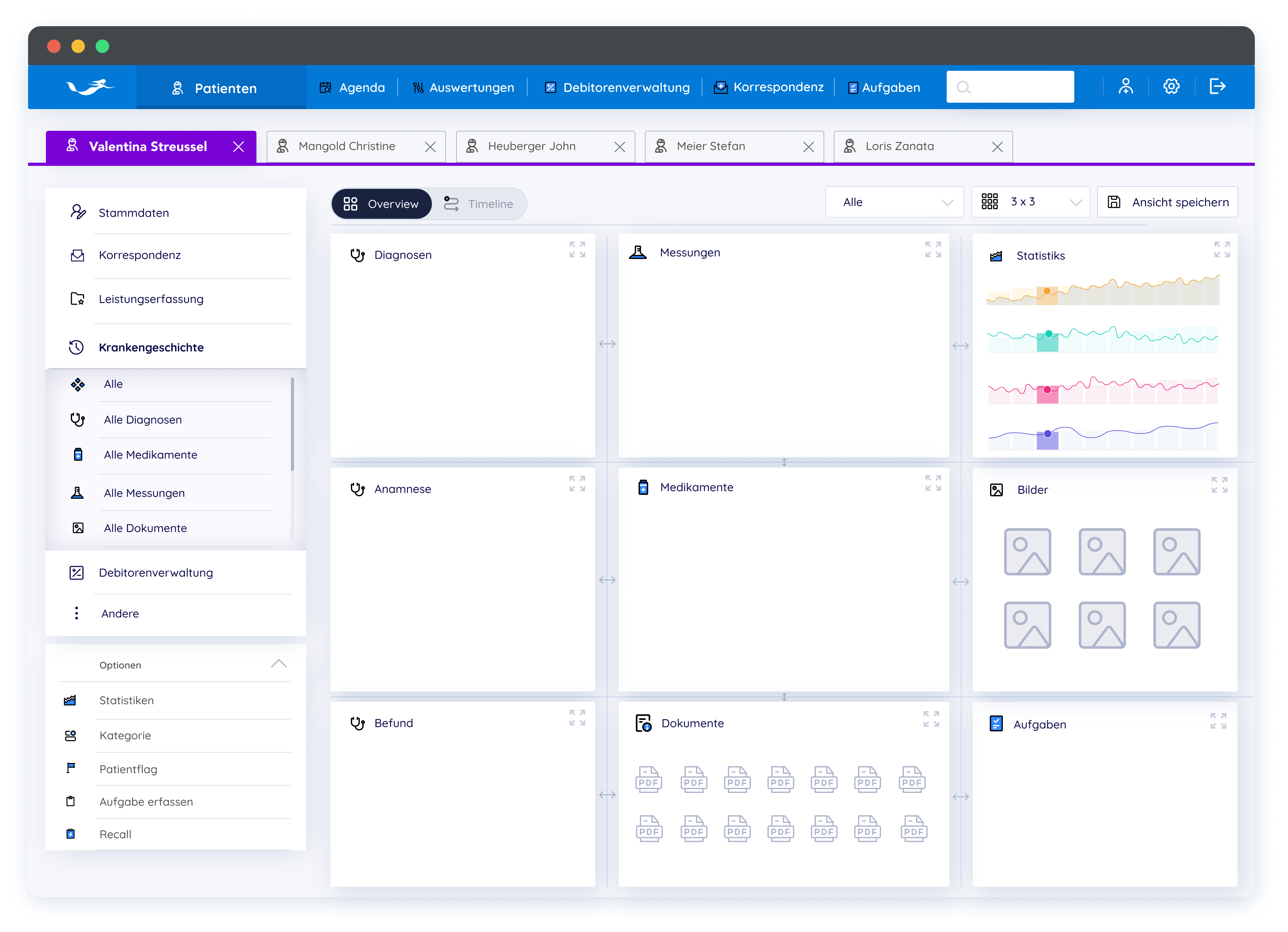Viewport: 1288px width, 932px height.
Task: Open settings gear icon in header
Action: click(1171, 86)
